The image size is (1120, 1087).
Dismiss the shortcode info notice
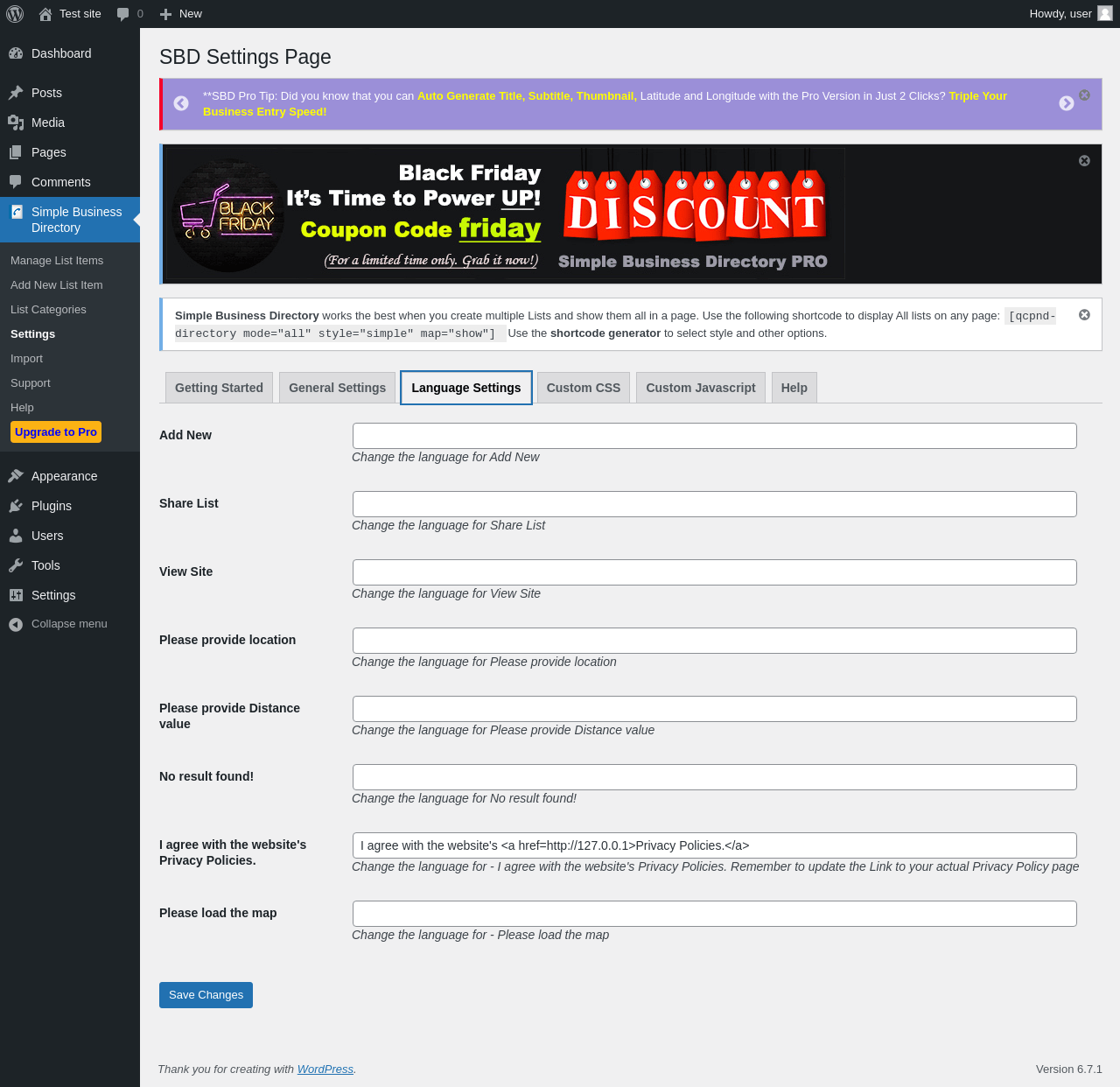point(1084,314)
